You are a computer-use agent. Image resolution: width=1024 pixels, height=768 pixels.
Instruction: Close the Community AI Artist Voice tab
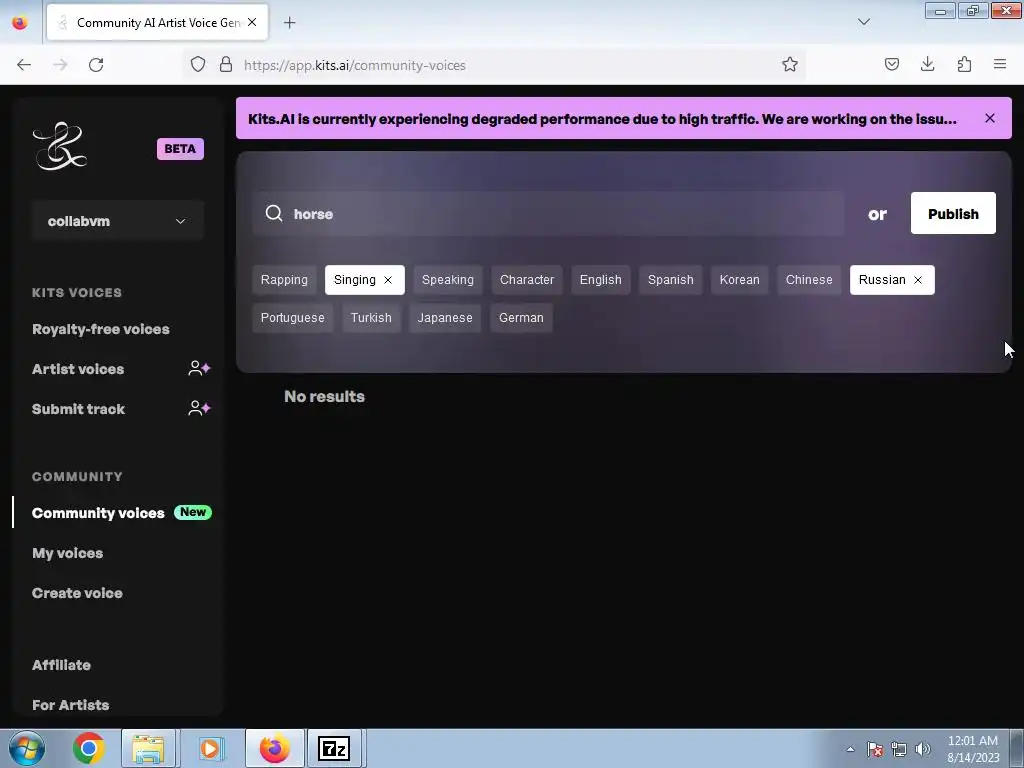pyautogui.click(x=252, y=22)
